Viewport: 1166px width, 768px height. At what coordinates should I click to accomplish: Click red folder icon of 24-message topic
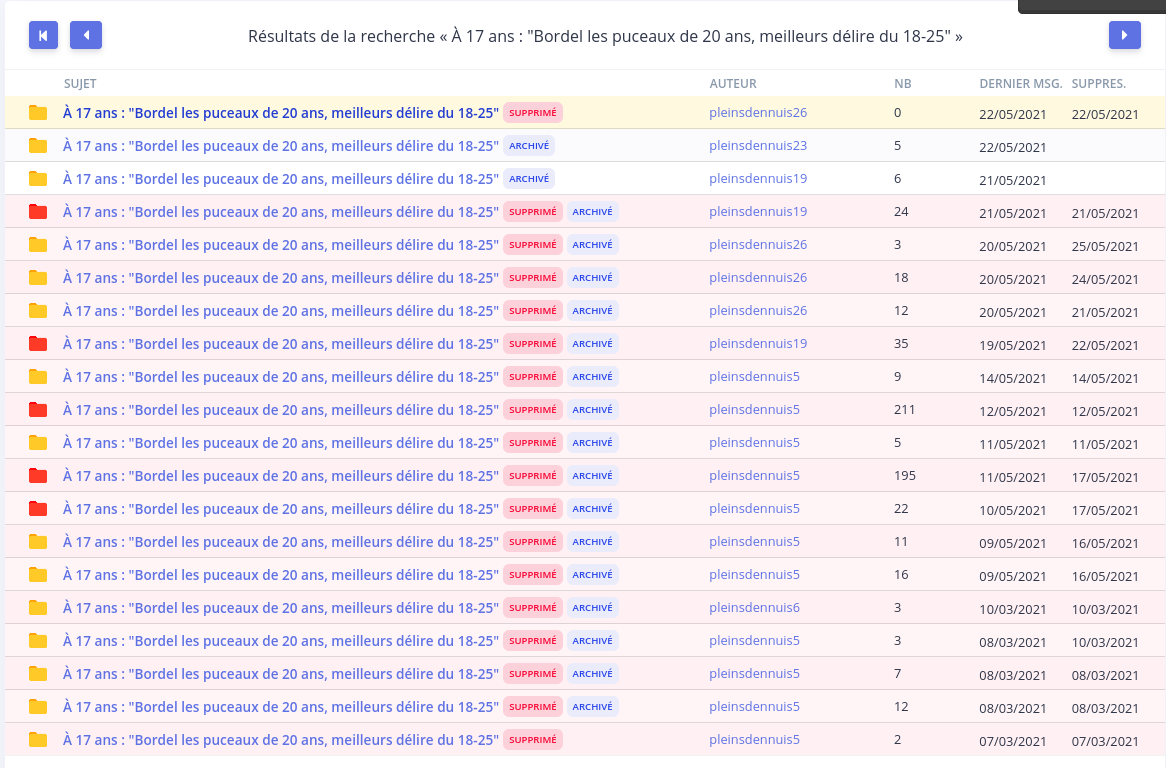(x=38, y=212)
